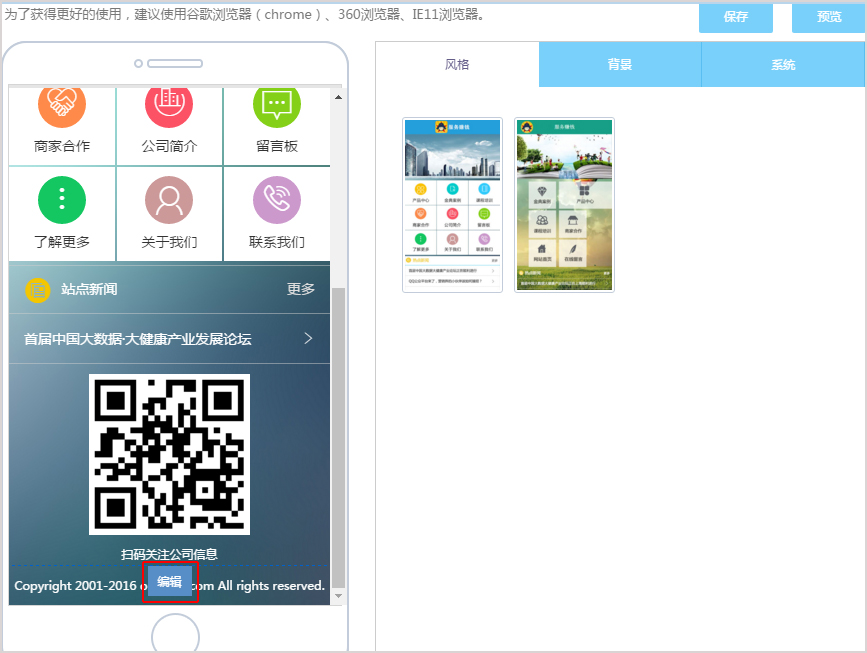Tap the purple 联系我们 phone icon
The height and width of the screenshot is (653, 867).
click(276, 200)
